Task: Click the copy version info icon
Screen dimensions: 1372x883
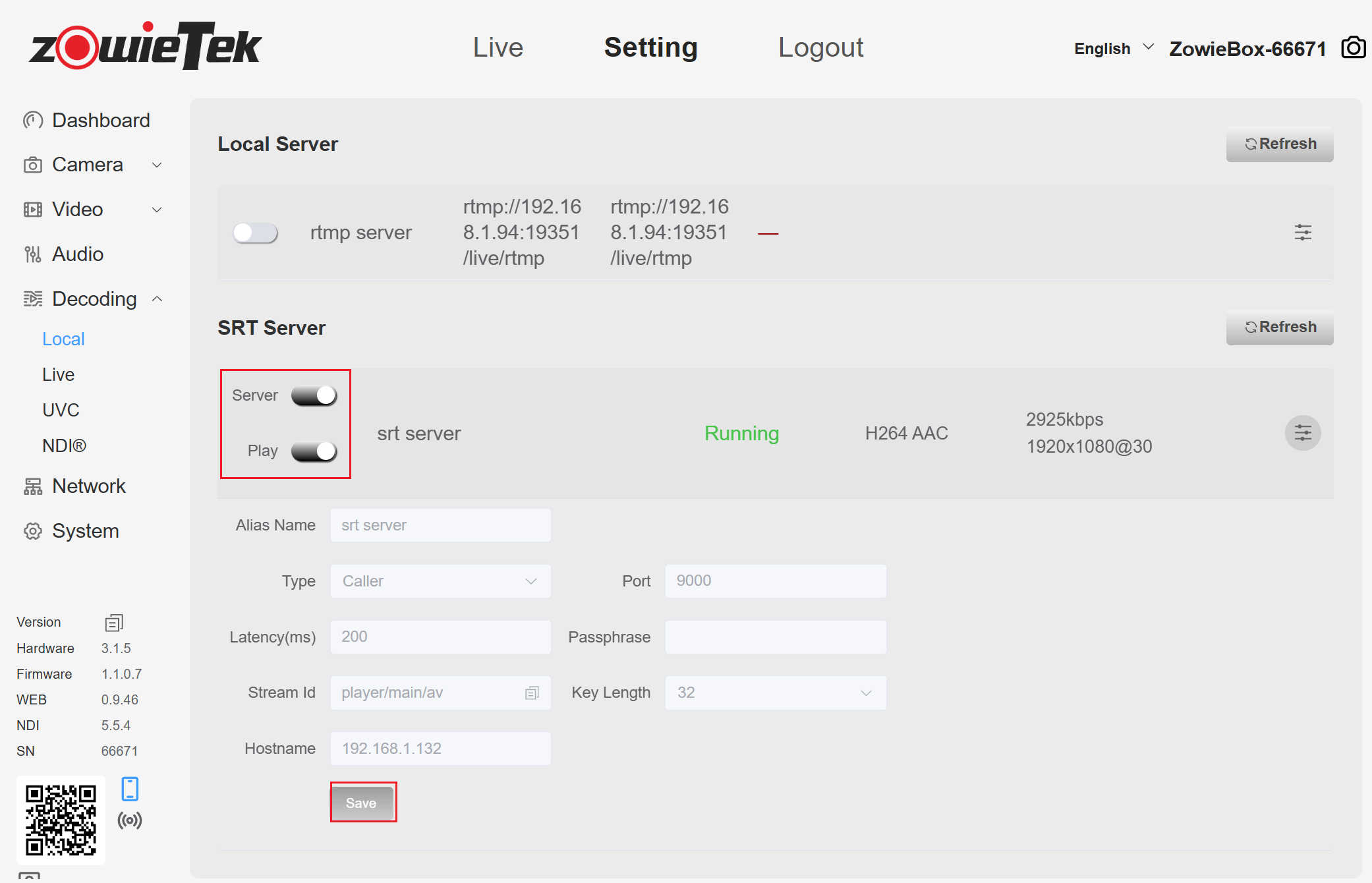Action: point(114,622)
